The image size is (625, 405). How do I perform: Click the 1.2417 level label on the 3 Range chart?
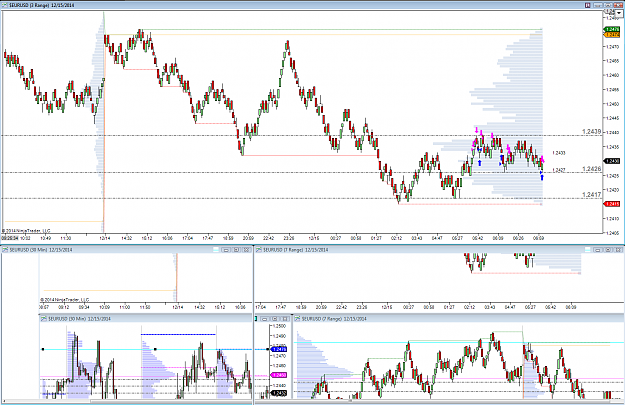point(592,195)
